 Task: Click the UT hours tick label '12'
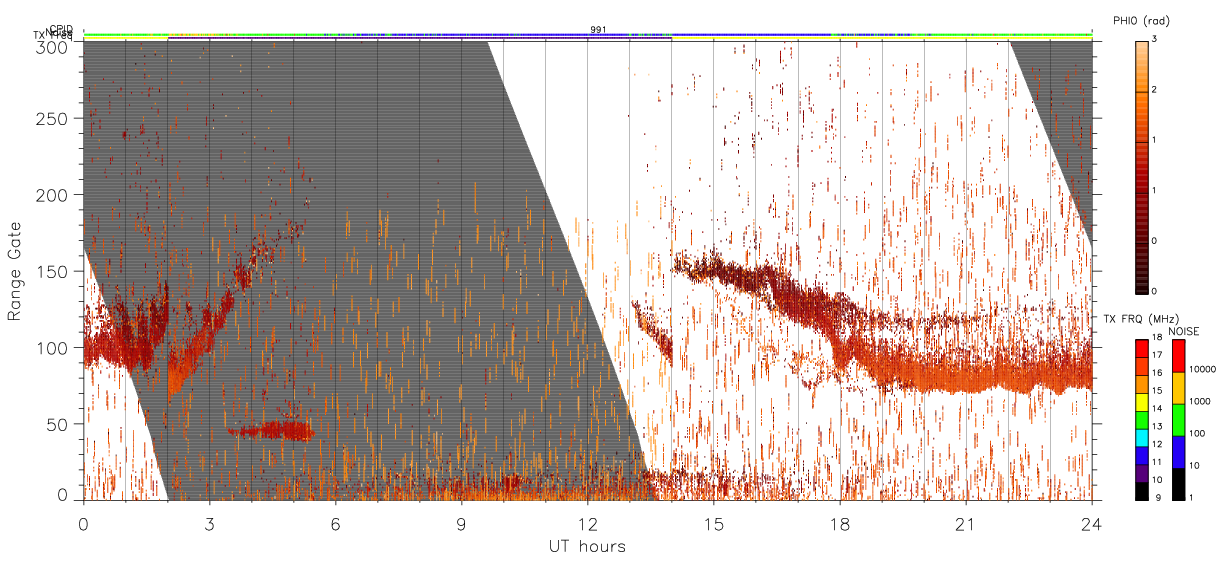[x=587, y=524]
